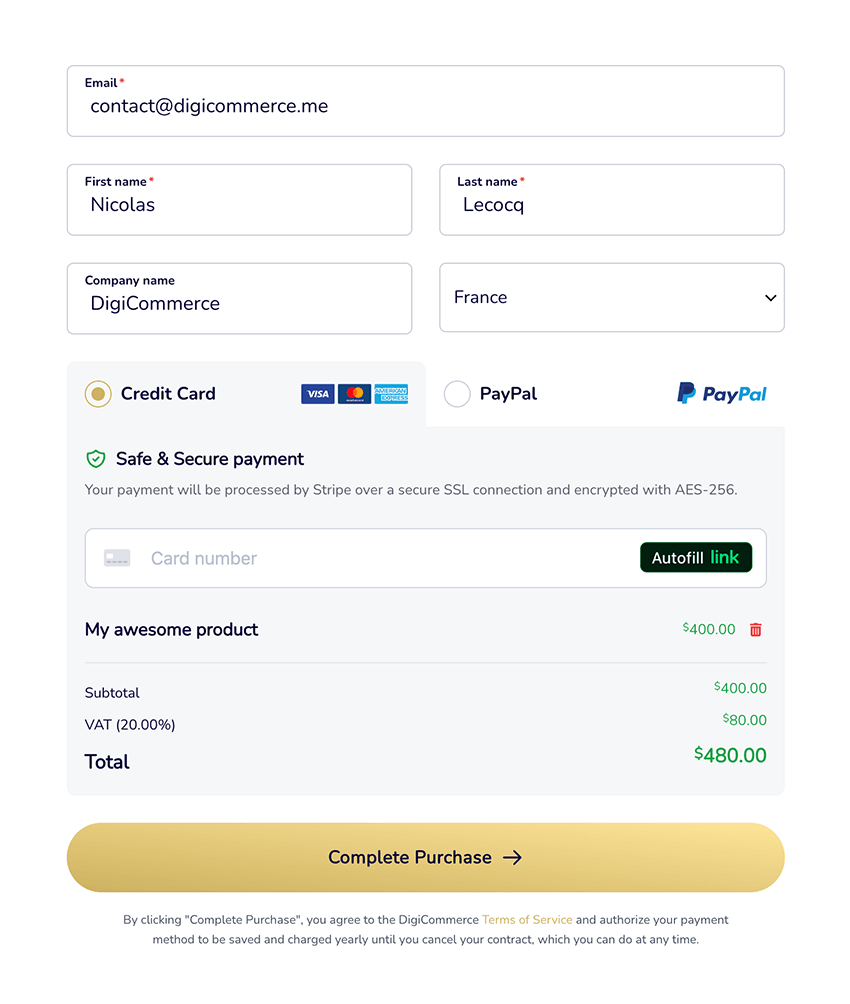Viewport: 850px width, 1004px height.
Task: Click the PayPal logo
Action: 721,394
